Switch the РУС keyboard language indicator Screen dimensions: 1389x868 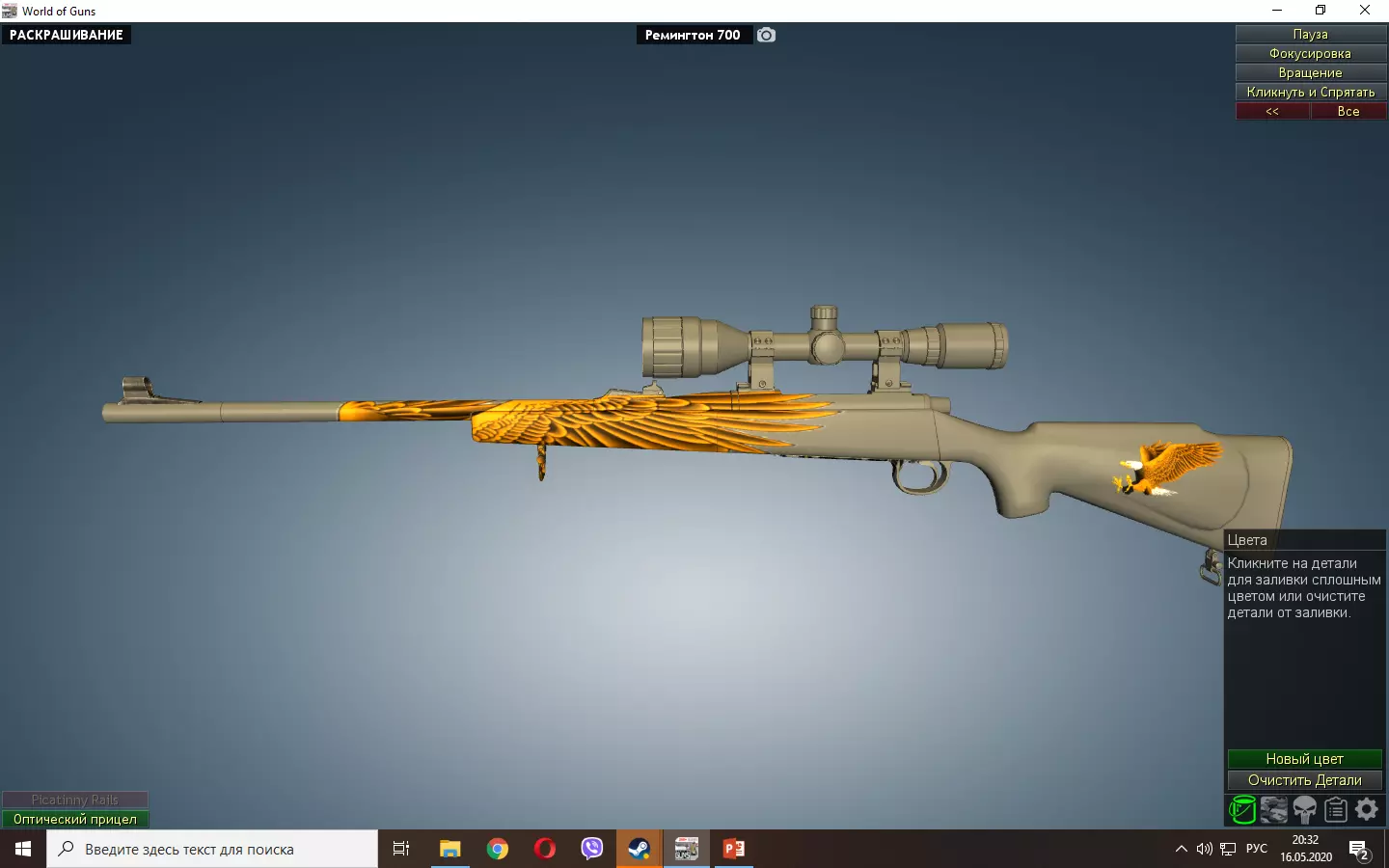(x=1257, y=849)
